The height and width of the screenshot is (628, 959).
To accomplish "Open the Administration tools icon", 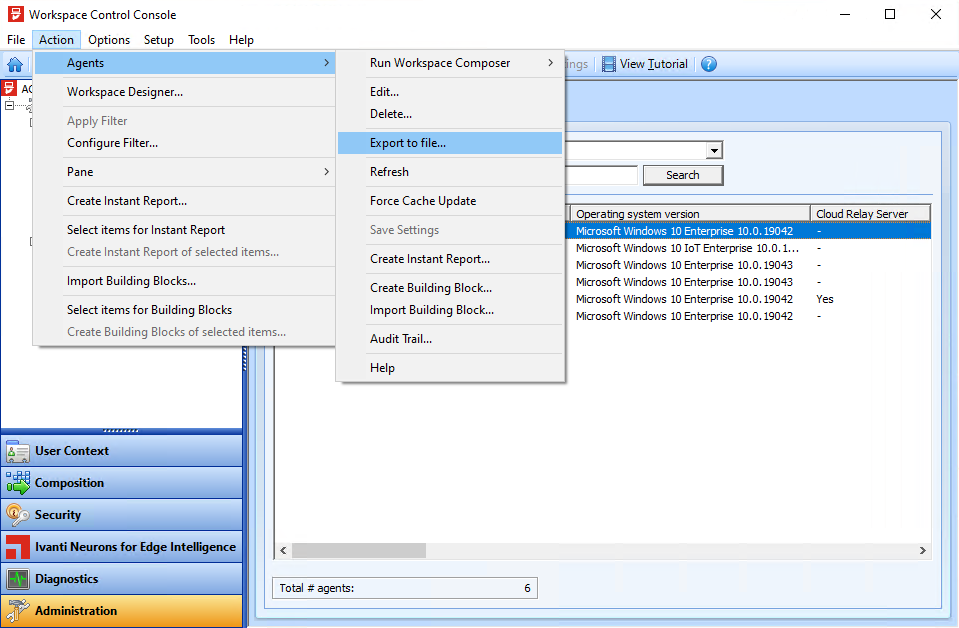I will (17, 610).
